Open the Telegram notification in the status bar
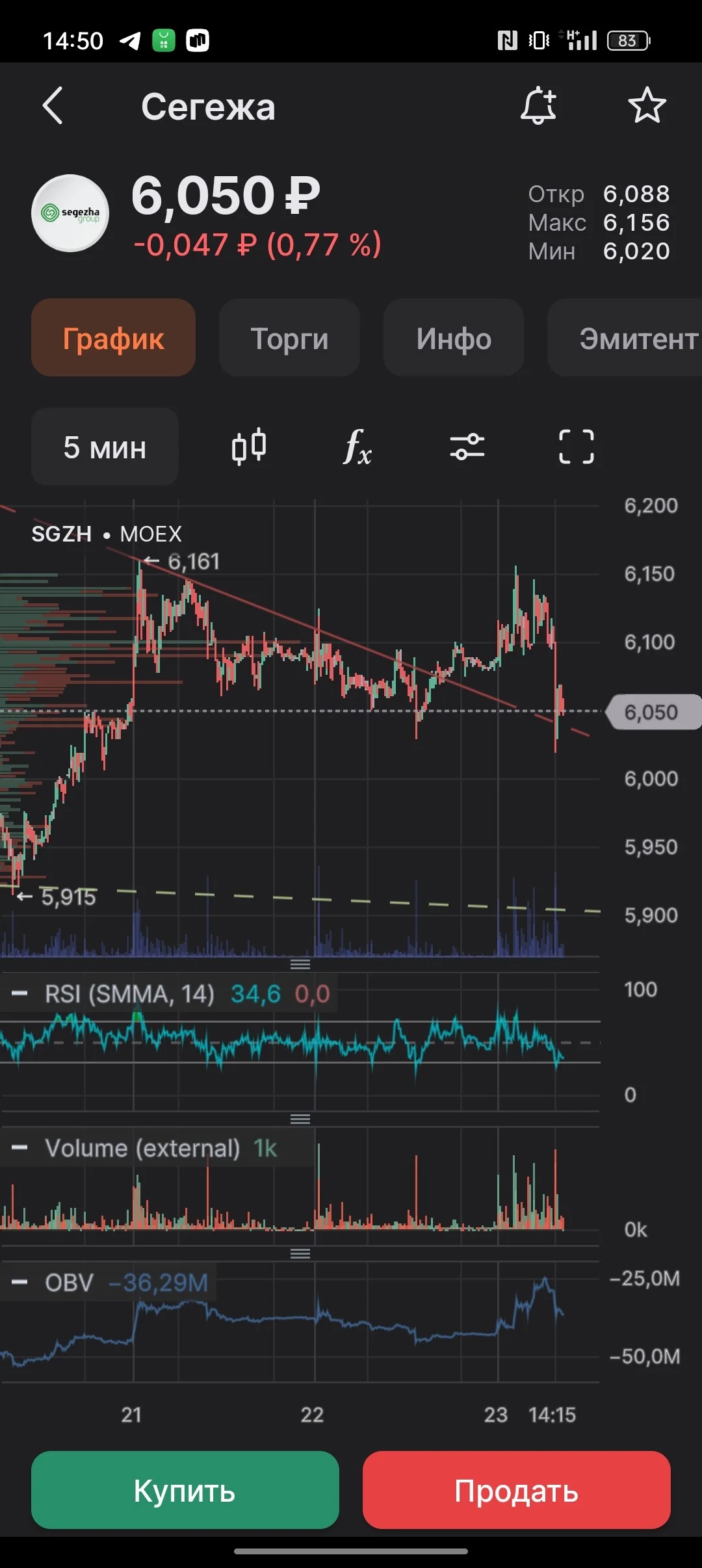 (130, 41)
